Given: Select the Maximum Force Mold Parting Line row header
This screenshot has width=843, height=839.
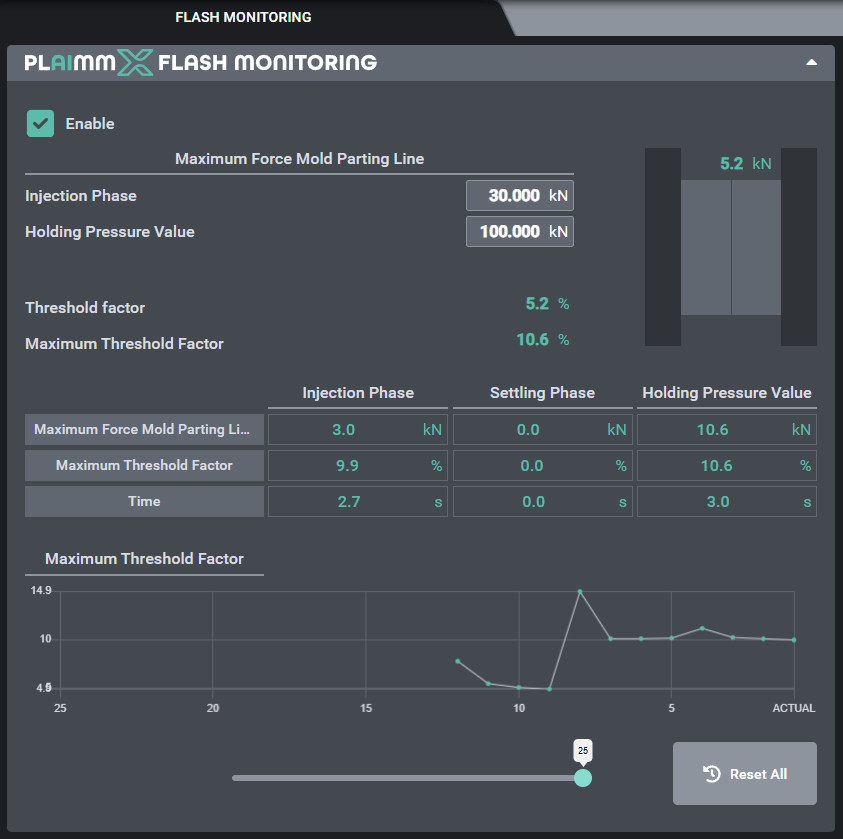Looking at the screenshot, I should (144, 430).
